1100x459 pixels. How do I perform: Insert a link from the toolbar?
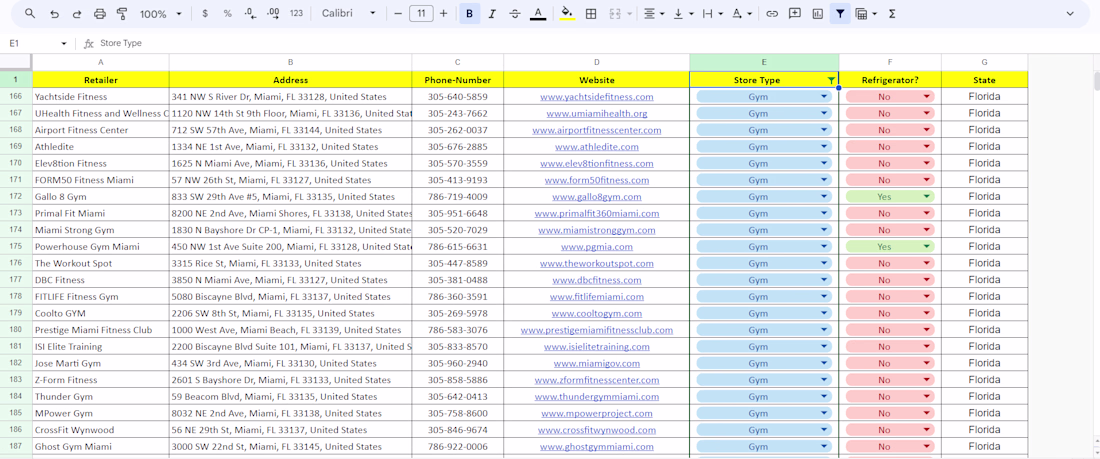point(772,13)
